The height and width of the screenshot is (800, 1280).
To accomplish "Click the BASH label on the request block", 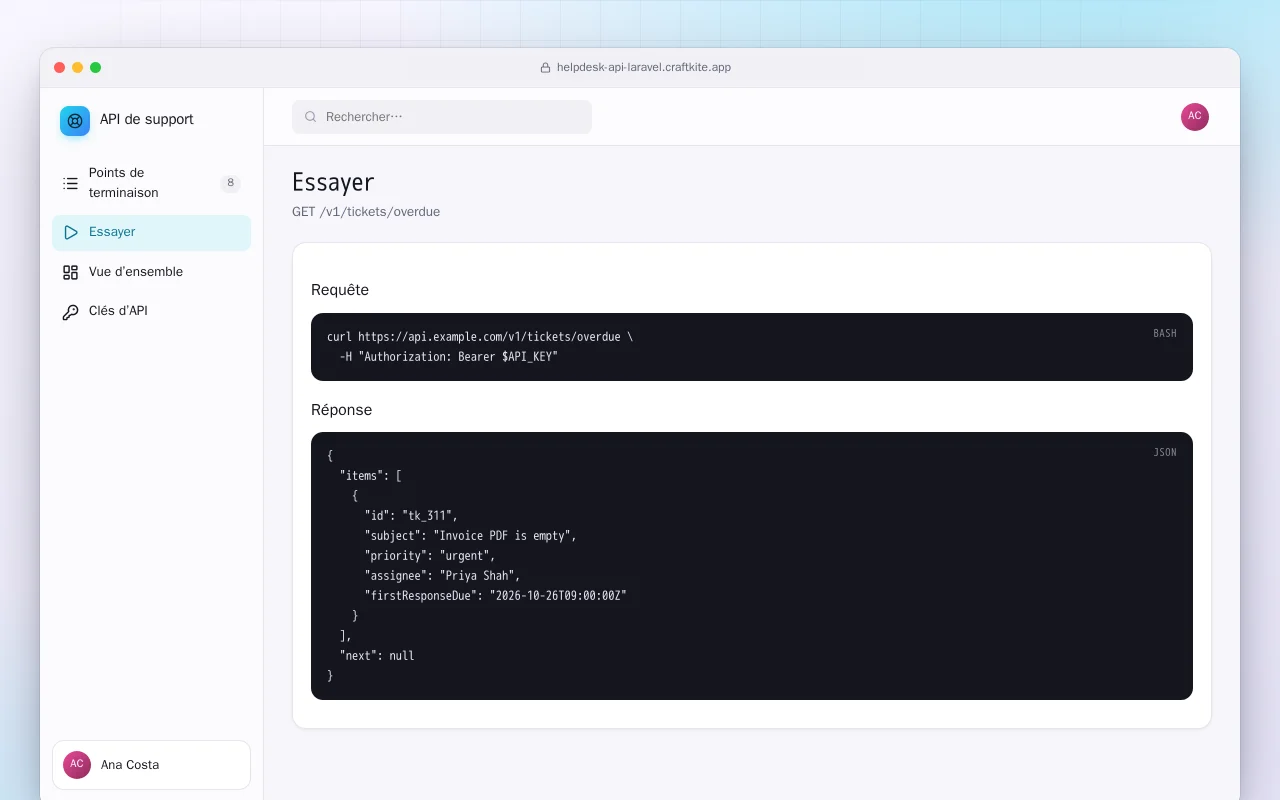I will click(x=1165, y=333).
